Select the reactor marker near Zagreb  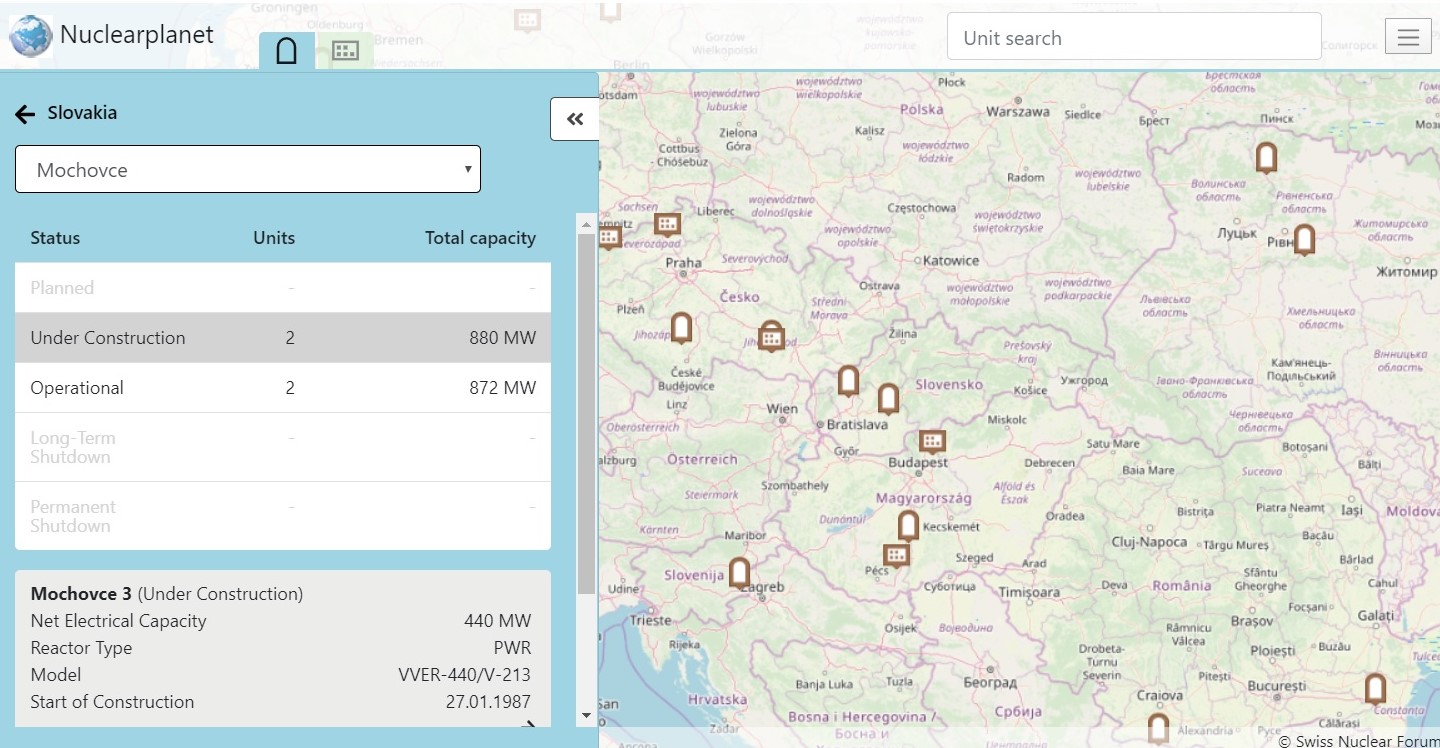coord(739,572)
